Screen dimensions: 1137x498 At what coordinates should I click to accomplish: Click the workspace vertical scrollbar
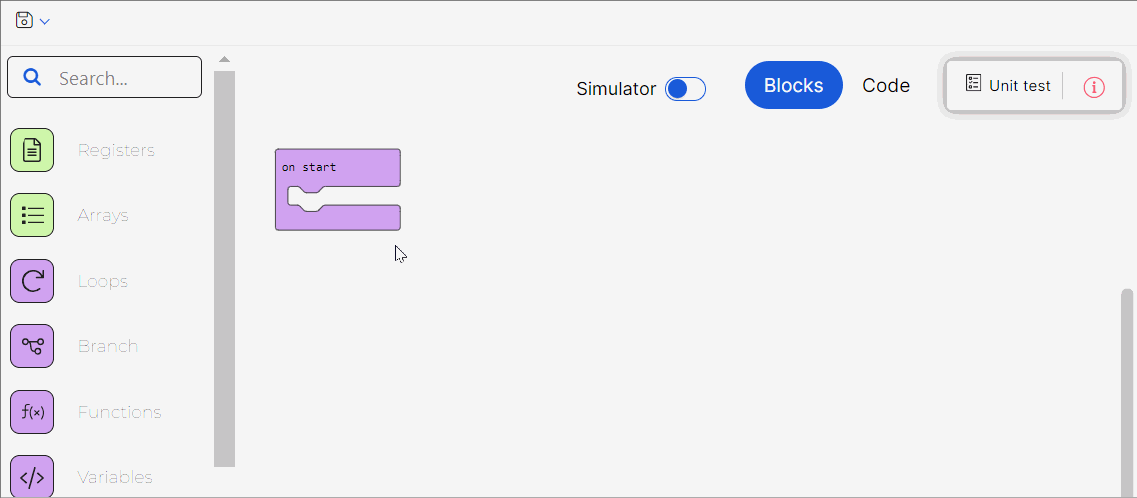click(x=1126, y=390)
